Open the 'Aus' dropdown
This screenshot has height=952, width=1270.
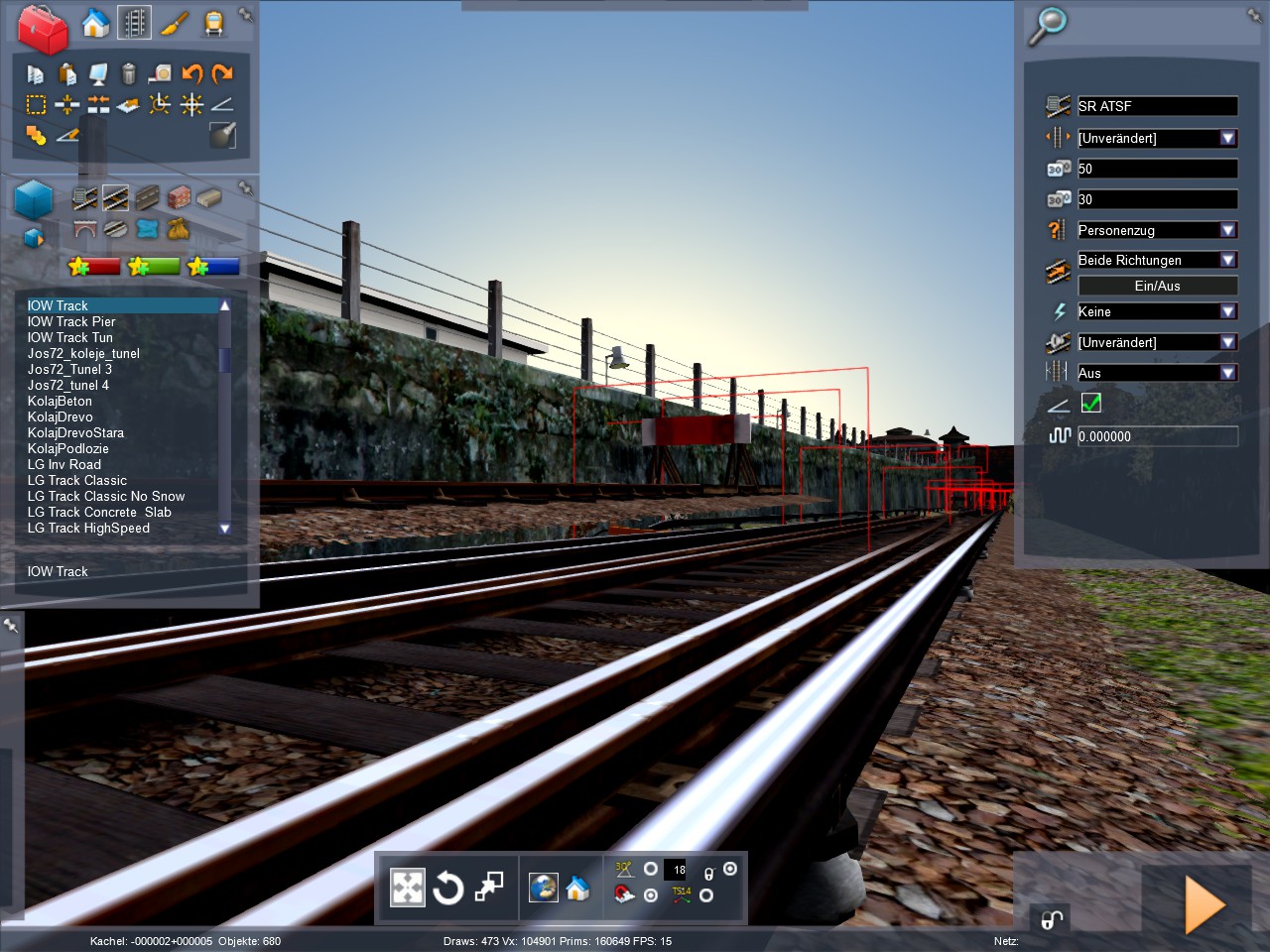tap(1158, 373)
